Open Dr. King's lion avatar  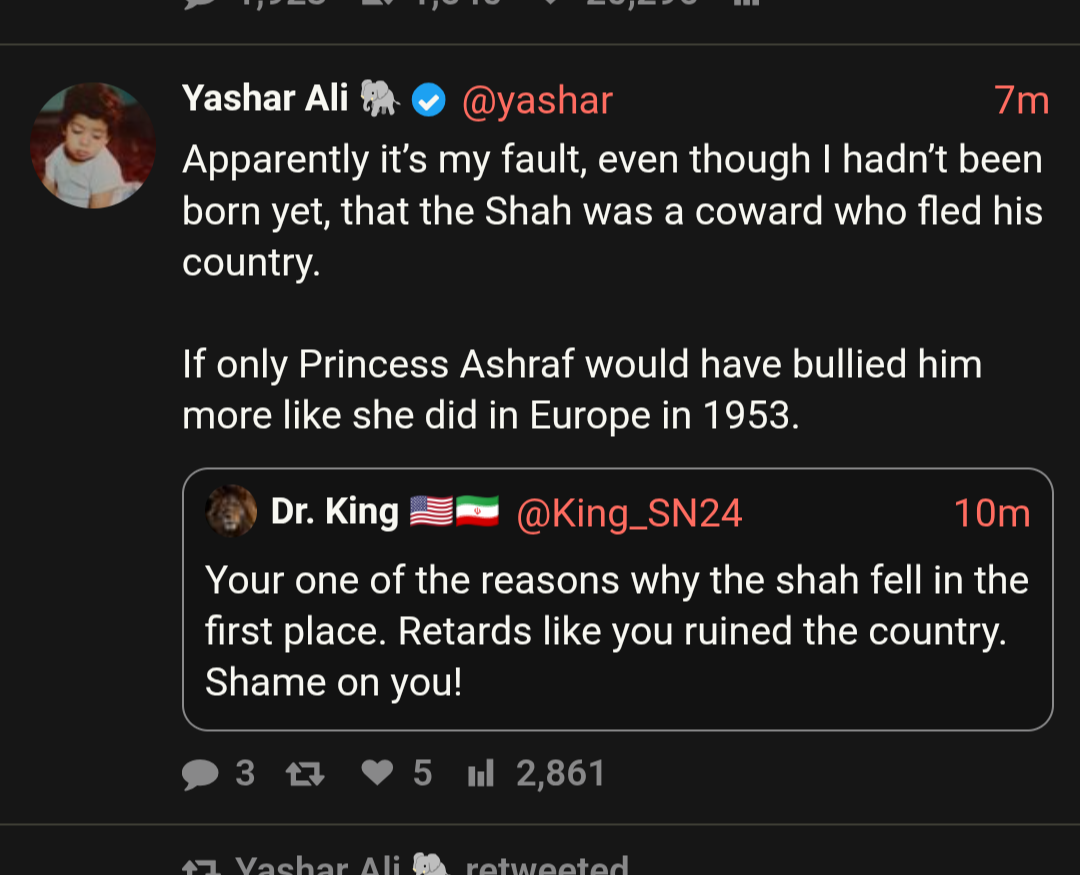(231, 512)
